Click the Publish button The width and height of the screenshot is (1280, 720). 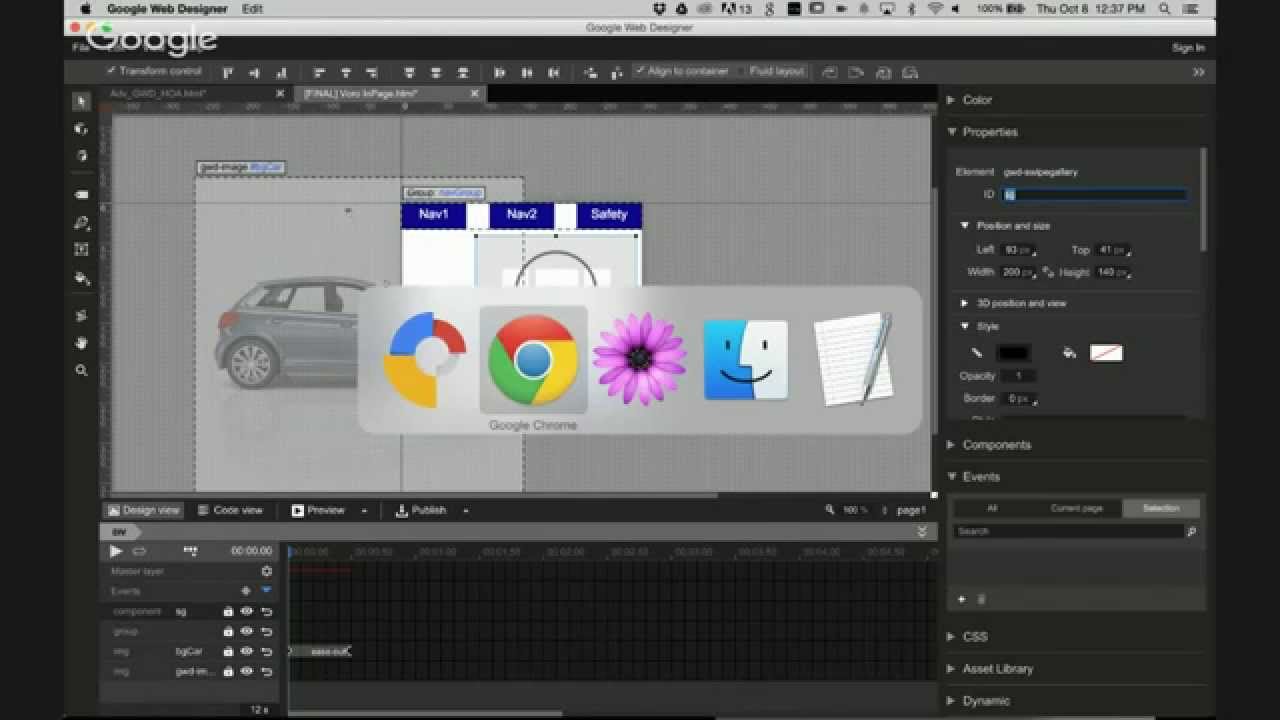point(421,510)
